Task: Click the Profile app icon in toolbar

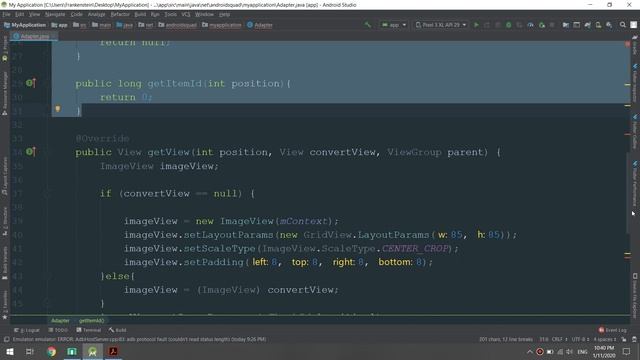Action: [x=530, y=25]
